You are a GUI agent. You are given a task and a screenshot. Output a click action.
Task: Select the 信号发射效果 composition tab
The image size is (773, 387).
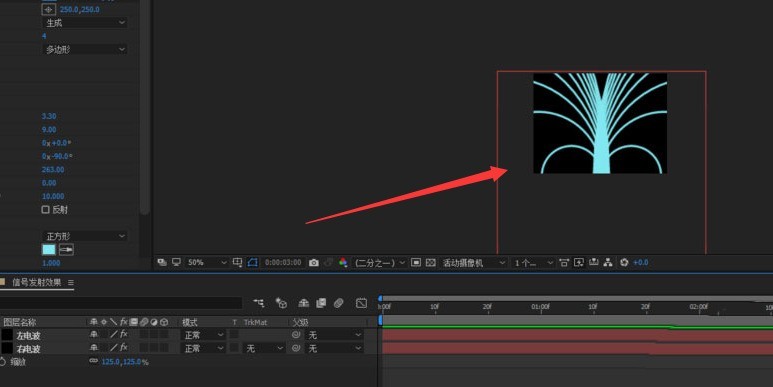(x=37, y=282)
